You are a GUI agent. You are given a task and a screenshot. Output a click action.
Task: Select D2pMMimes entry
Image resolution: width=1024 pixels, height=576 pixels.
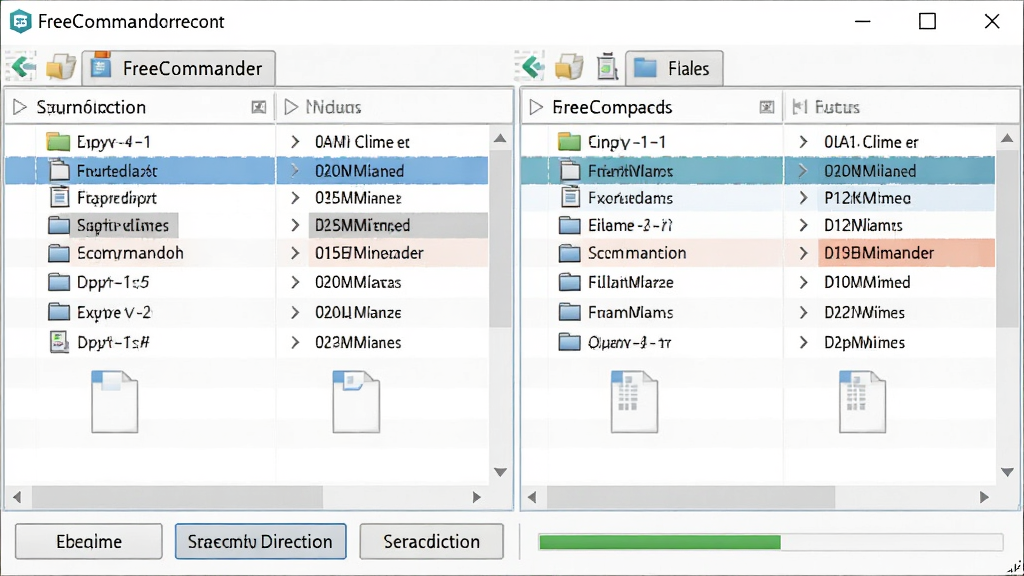(x=865, y=342)
